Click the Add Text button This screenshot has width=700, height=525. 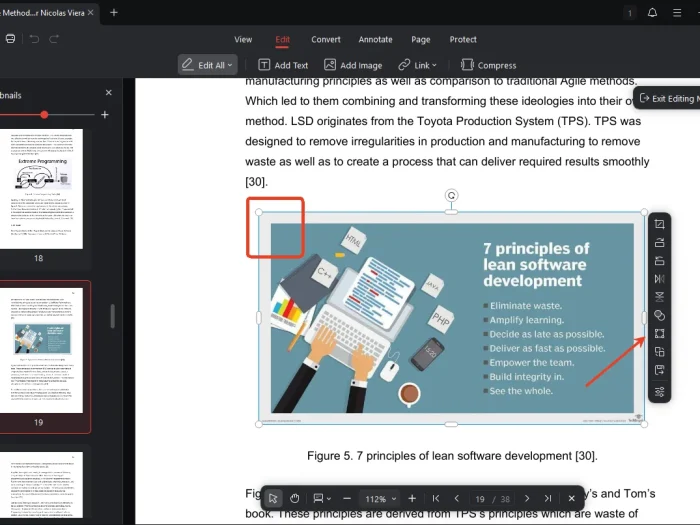[x=284, y=65]
